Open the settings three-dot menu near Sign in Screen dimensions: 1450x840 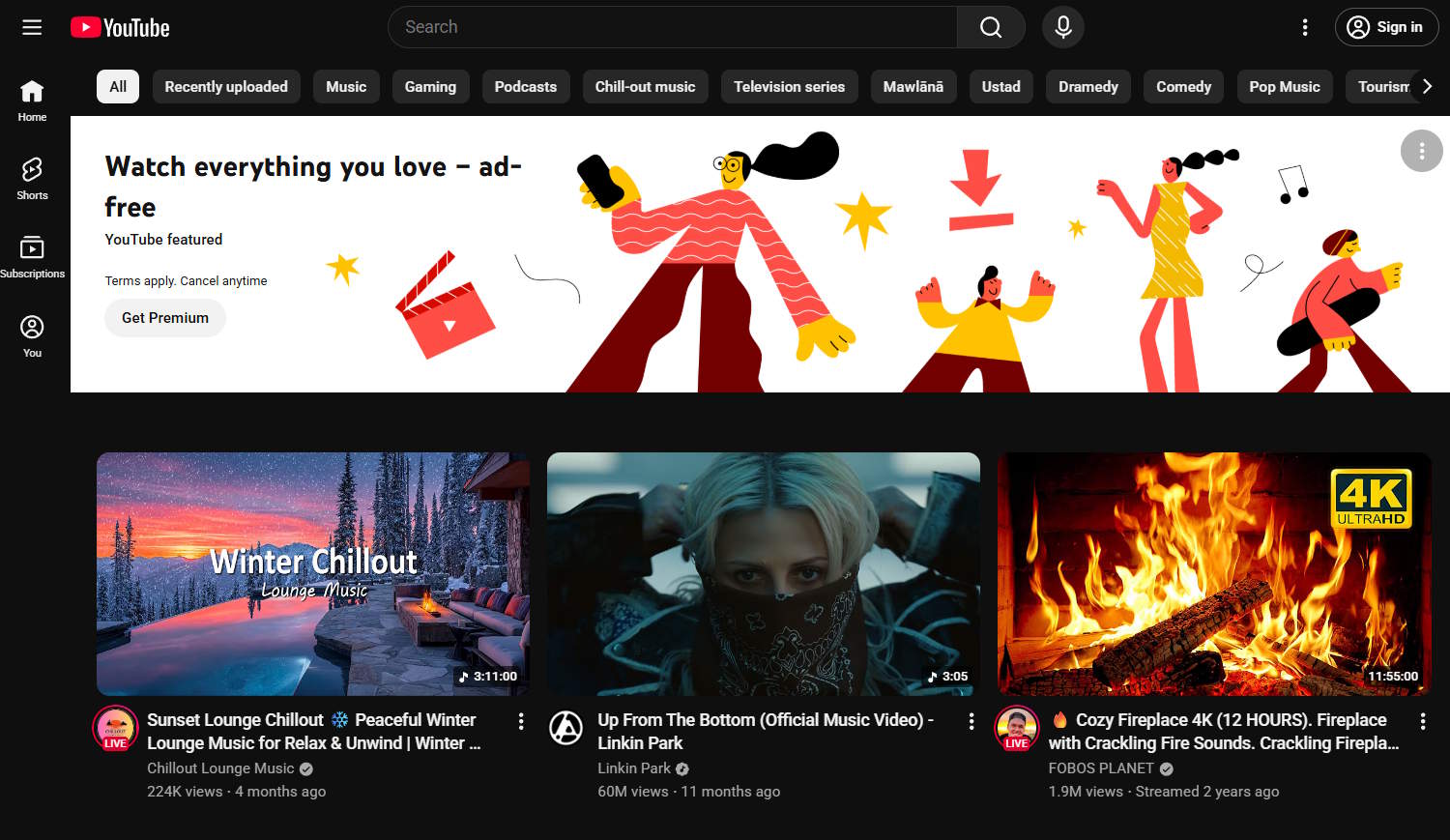(1305, 27)
